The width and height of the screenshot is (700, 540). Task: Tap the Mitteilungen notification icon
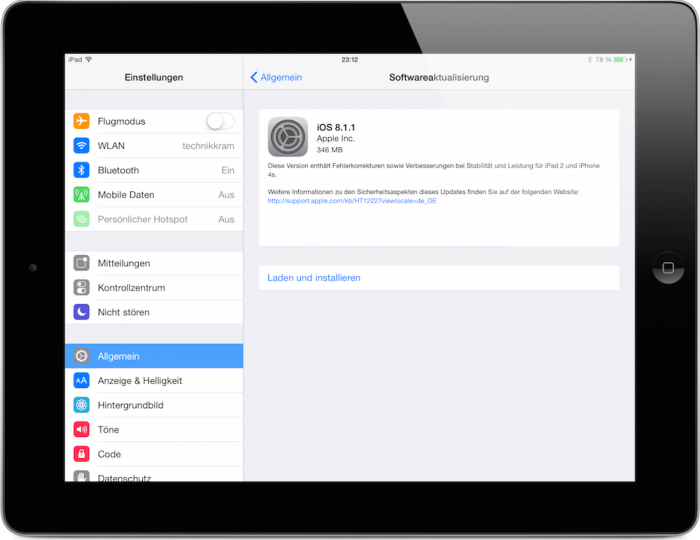pos(82,263)
